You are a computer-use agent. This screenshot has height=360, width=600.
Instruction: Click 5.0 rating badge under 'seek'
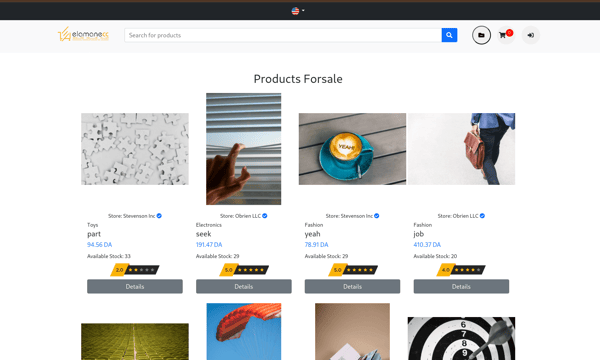(244, 270)
